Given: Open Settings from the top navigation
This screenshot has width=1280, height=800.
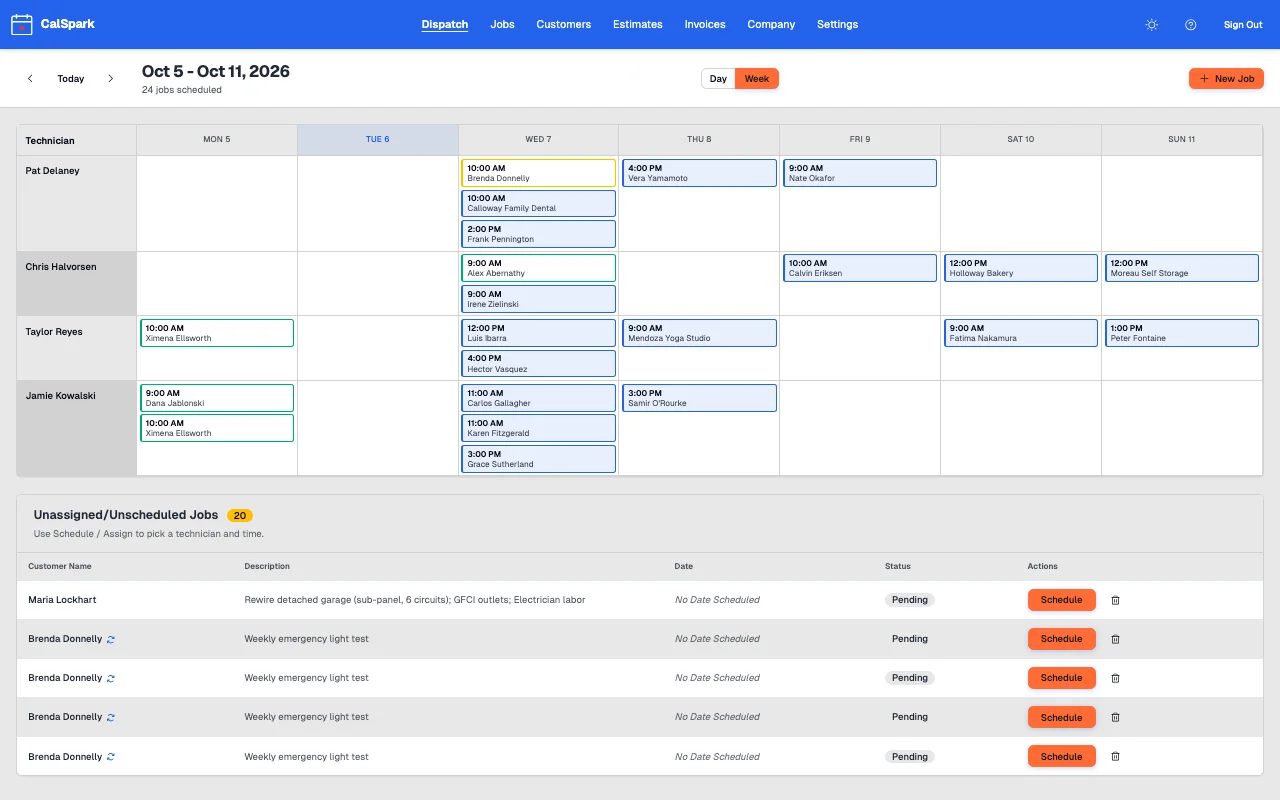Looking at the screenshot, I should 837,24.
